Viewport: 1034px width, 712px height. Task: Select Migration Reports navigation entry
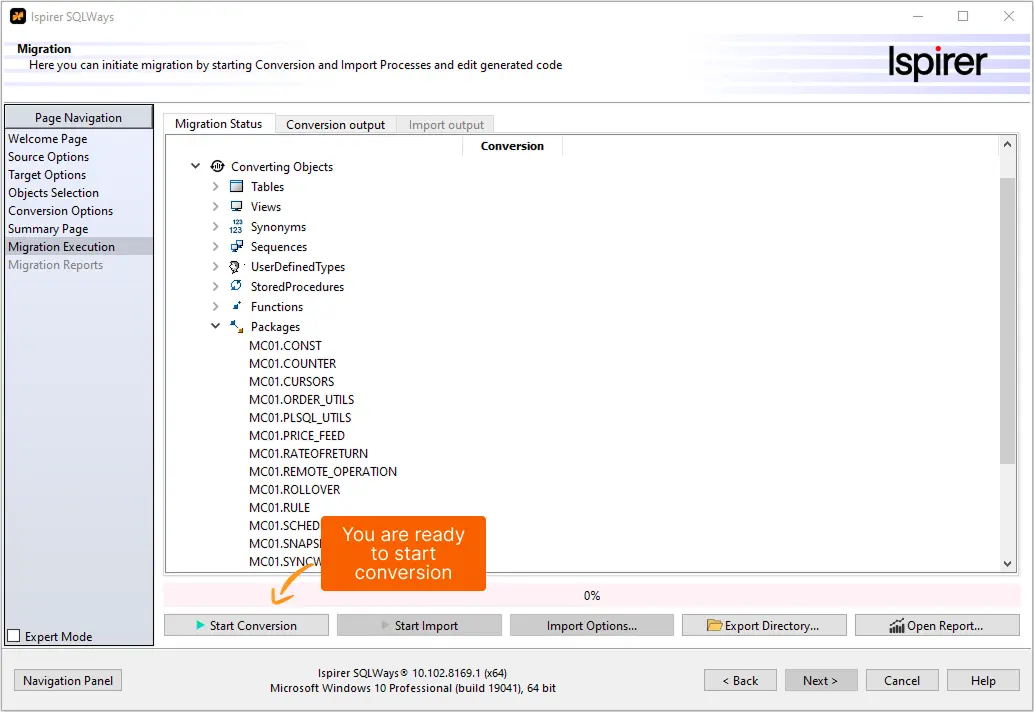[x=55, y=265]
